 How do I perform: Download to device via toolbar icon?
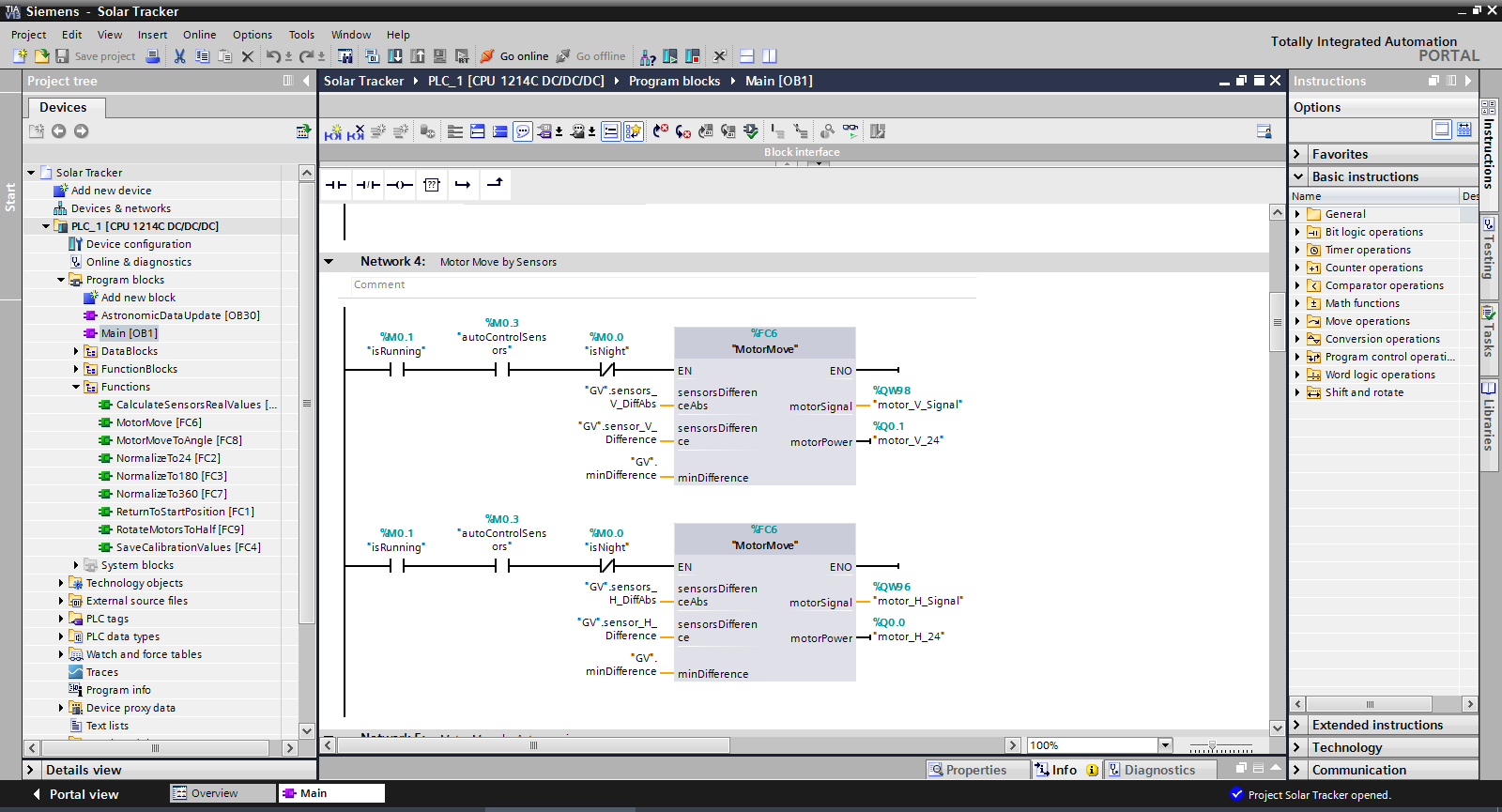[395, 56]
